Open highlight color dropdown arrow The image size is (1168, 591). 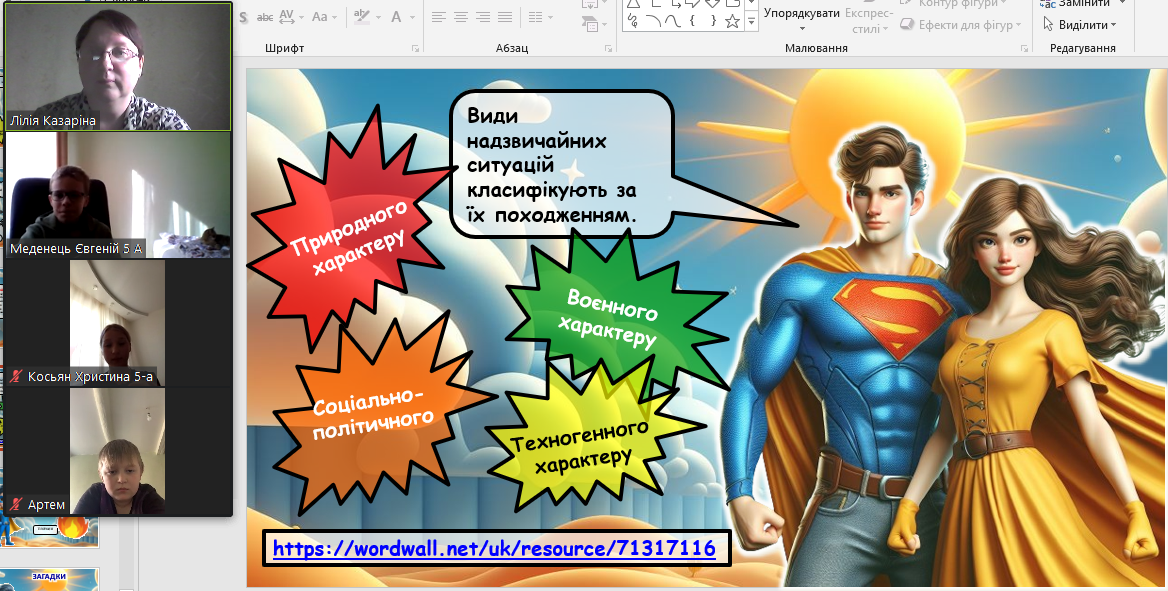coord(379,17)
